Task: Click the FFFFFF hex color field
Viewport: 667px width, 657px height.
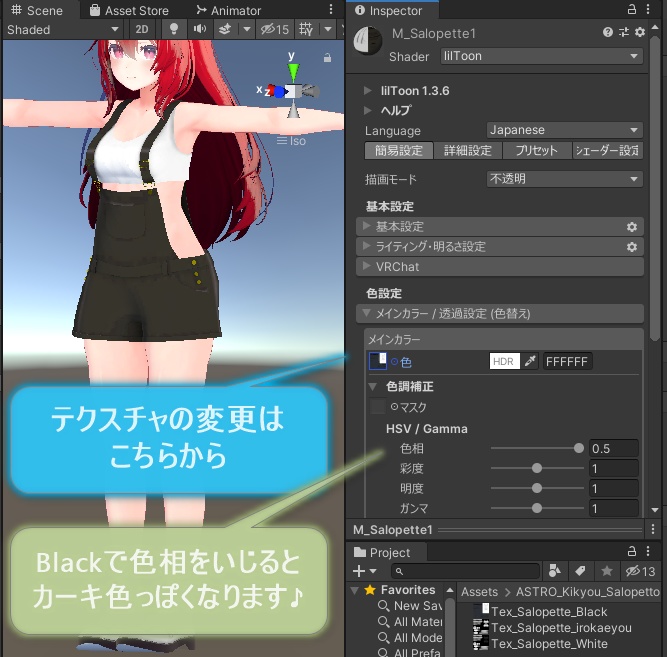Action: (567, 361)
